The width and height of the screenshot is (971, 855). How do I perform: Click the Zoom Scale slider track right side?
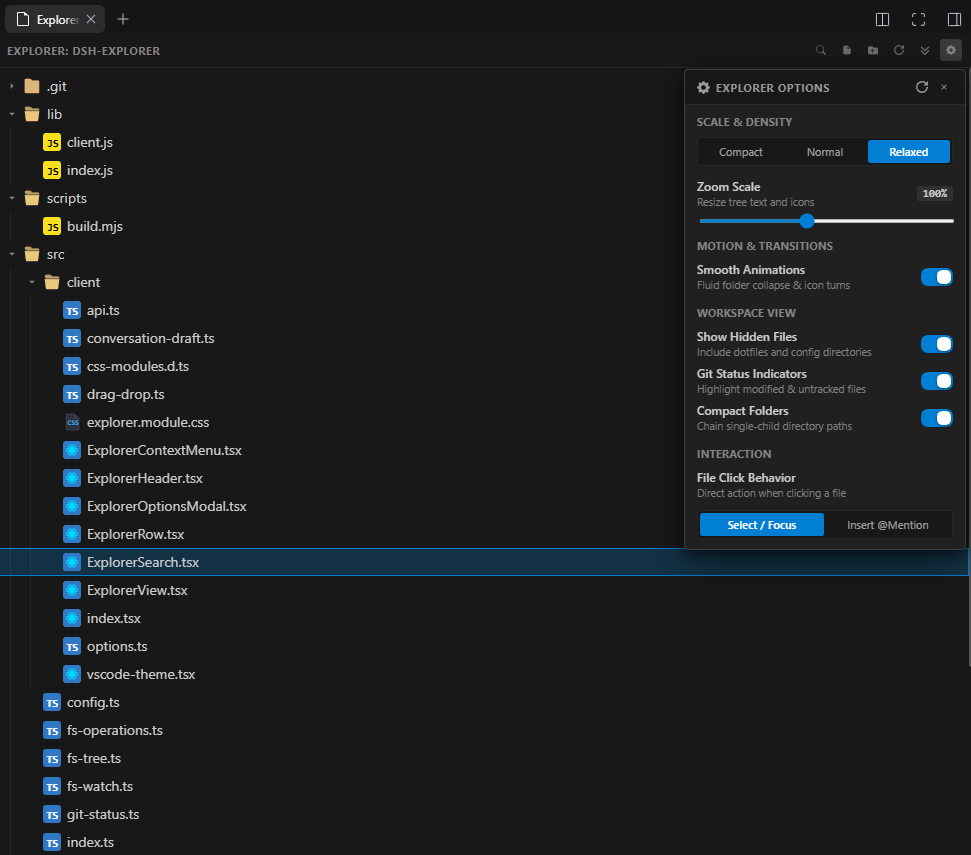click(x=884, y=220)
